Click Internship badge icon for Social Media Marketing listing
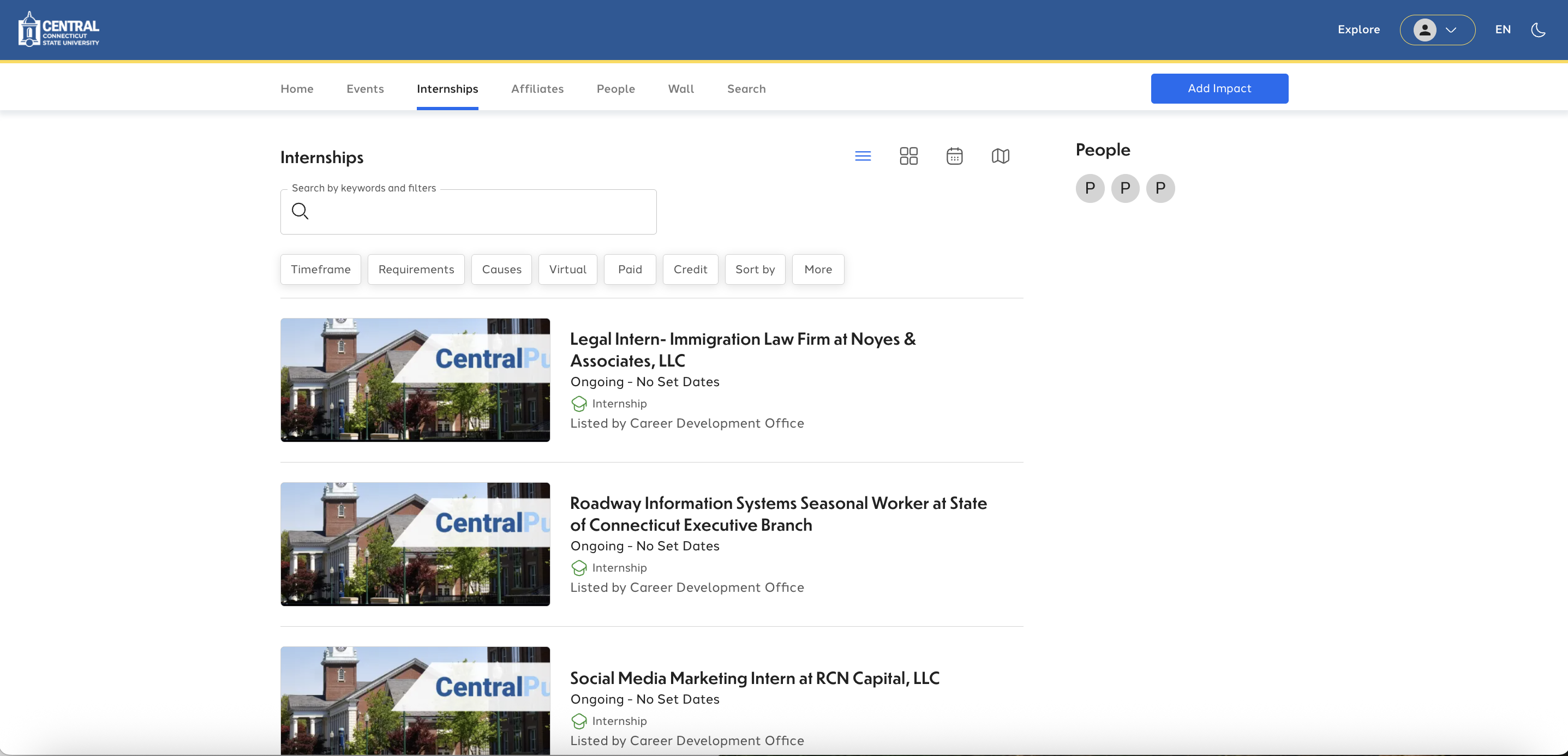The image size is (1568, 756). coord(579,721)
